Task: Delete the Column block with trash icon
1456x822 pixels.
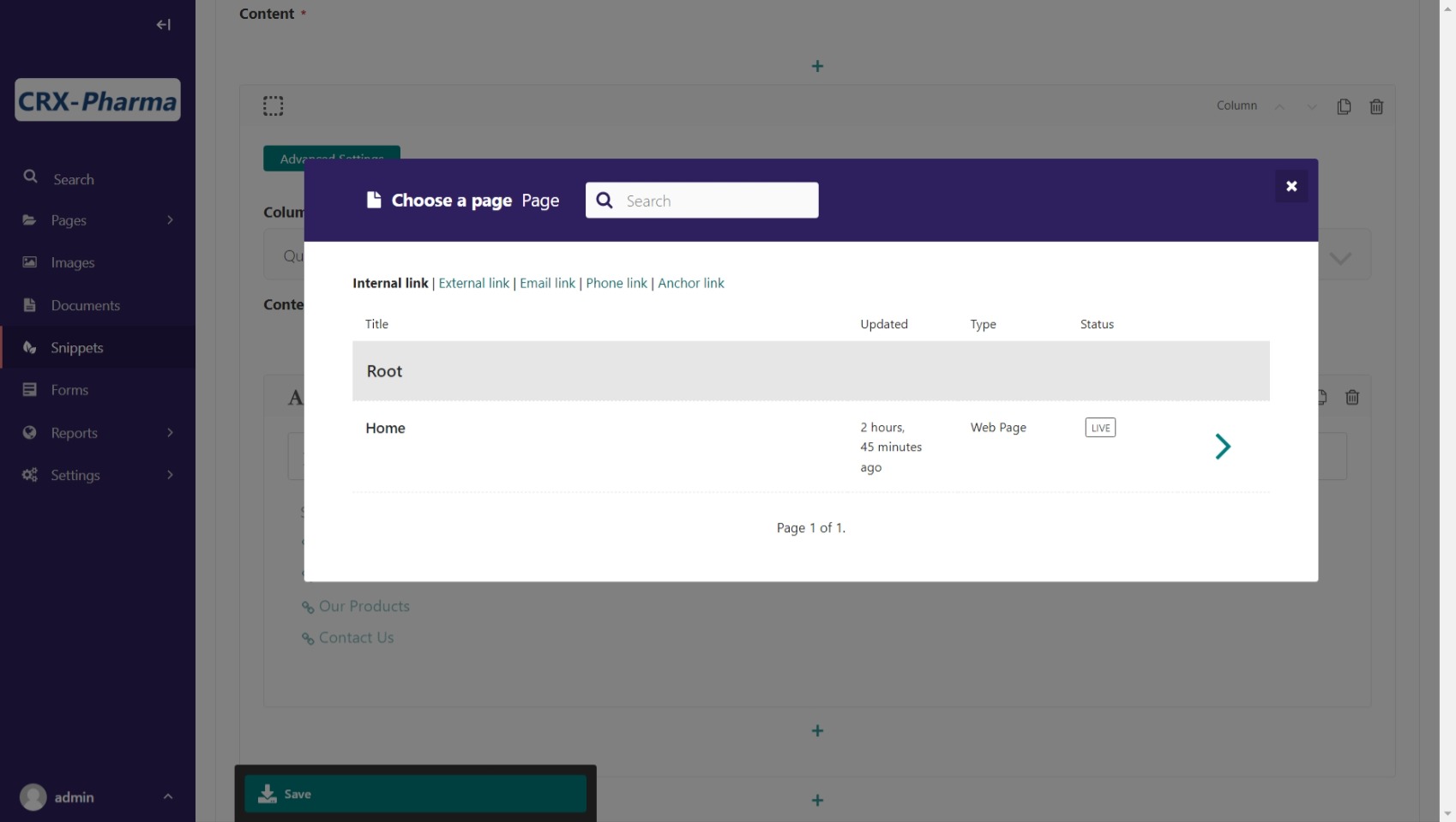Action: coord(1376,106)
